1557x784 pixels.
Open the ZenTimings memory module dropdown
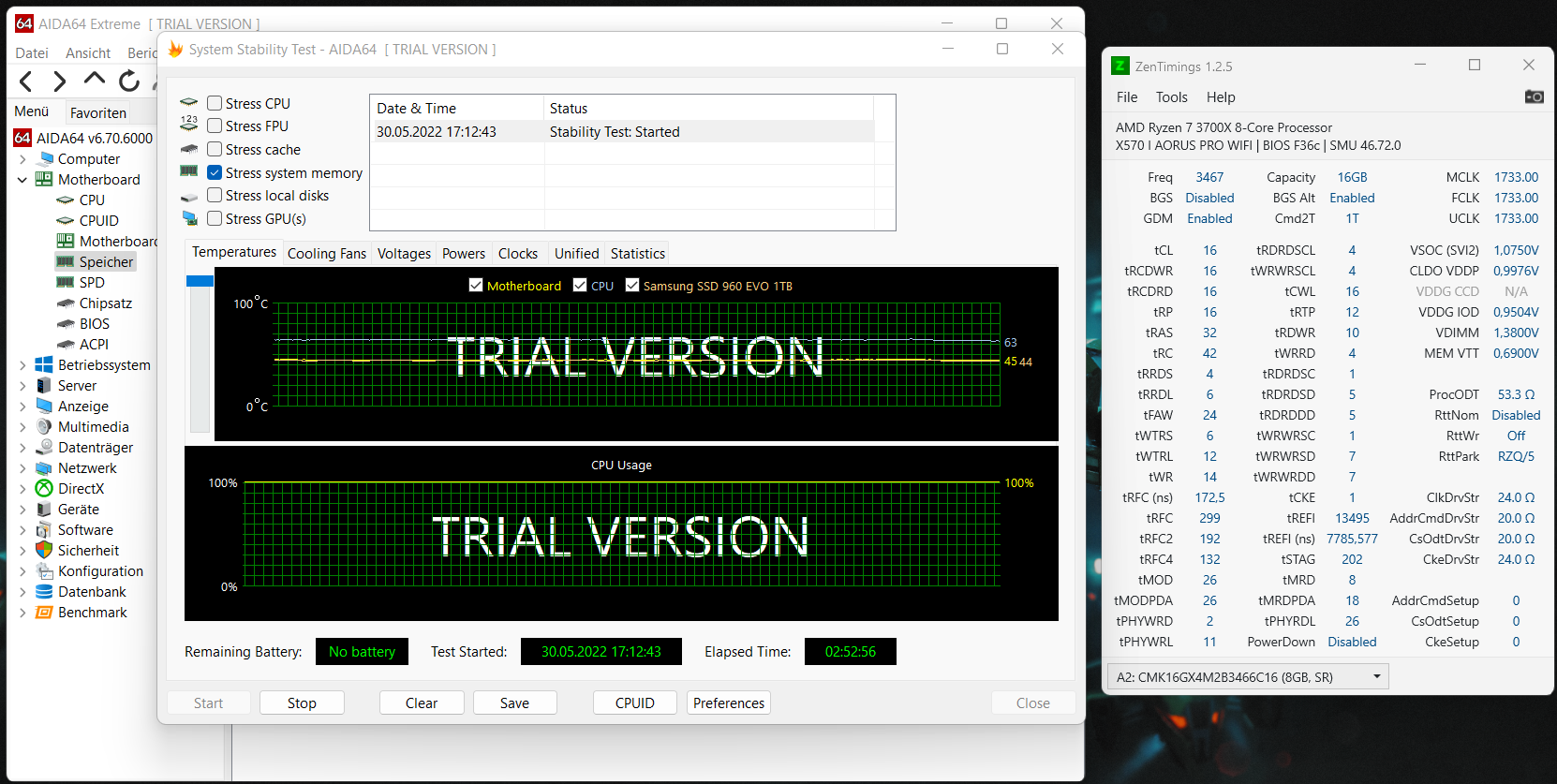pyautogui.click(x=1248, y=676)
